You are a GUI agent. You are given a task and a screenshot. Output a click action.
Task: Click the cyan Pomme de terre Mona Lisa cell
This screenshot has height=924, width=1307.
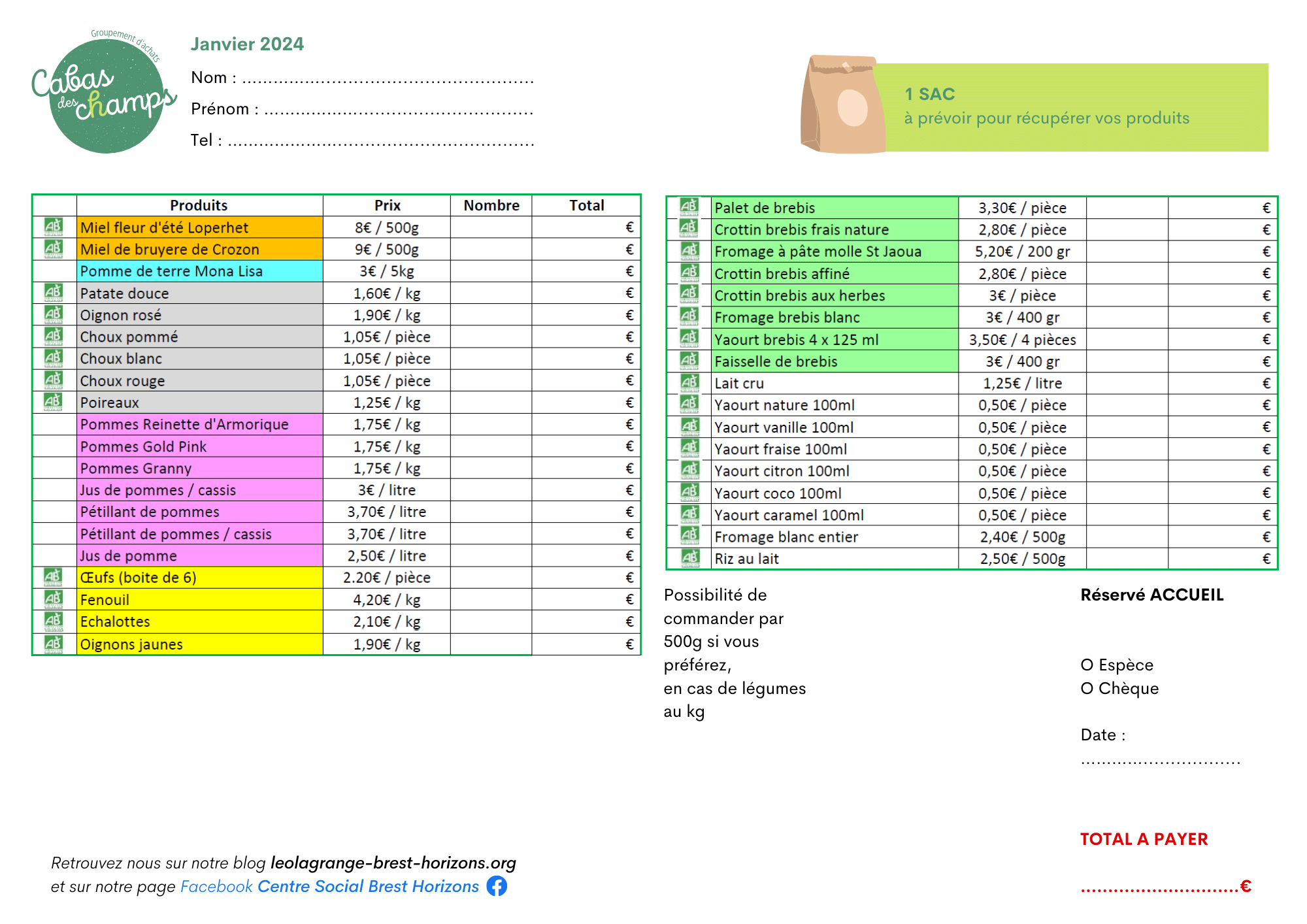coord(199,271)
